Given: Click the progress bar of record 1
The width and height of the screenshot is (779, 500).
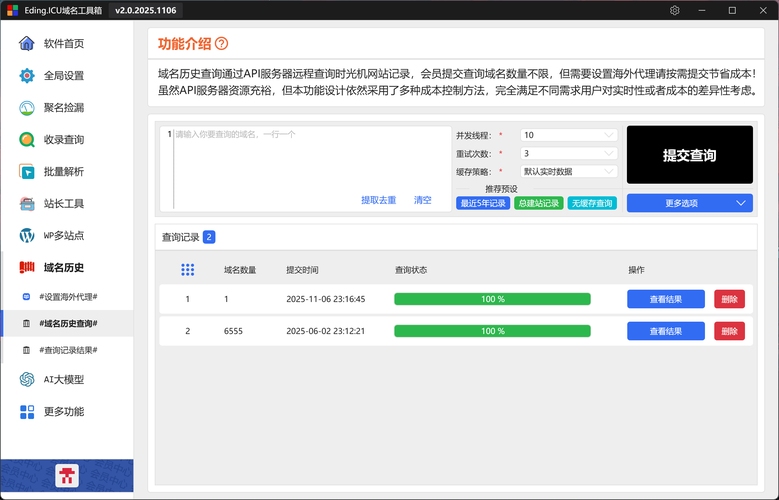Looking at the screenshot, I should [492, 299].
